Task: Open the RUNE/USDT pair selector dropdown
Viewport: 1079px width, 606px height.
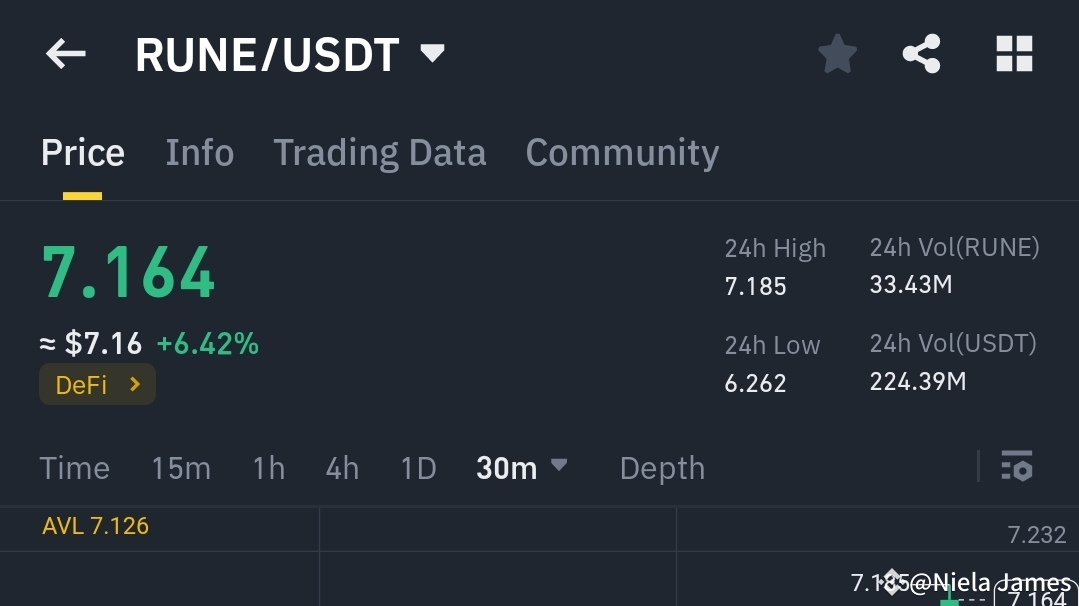Action: pyautogui.click(x=430, y=54)
